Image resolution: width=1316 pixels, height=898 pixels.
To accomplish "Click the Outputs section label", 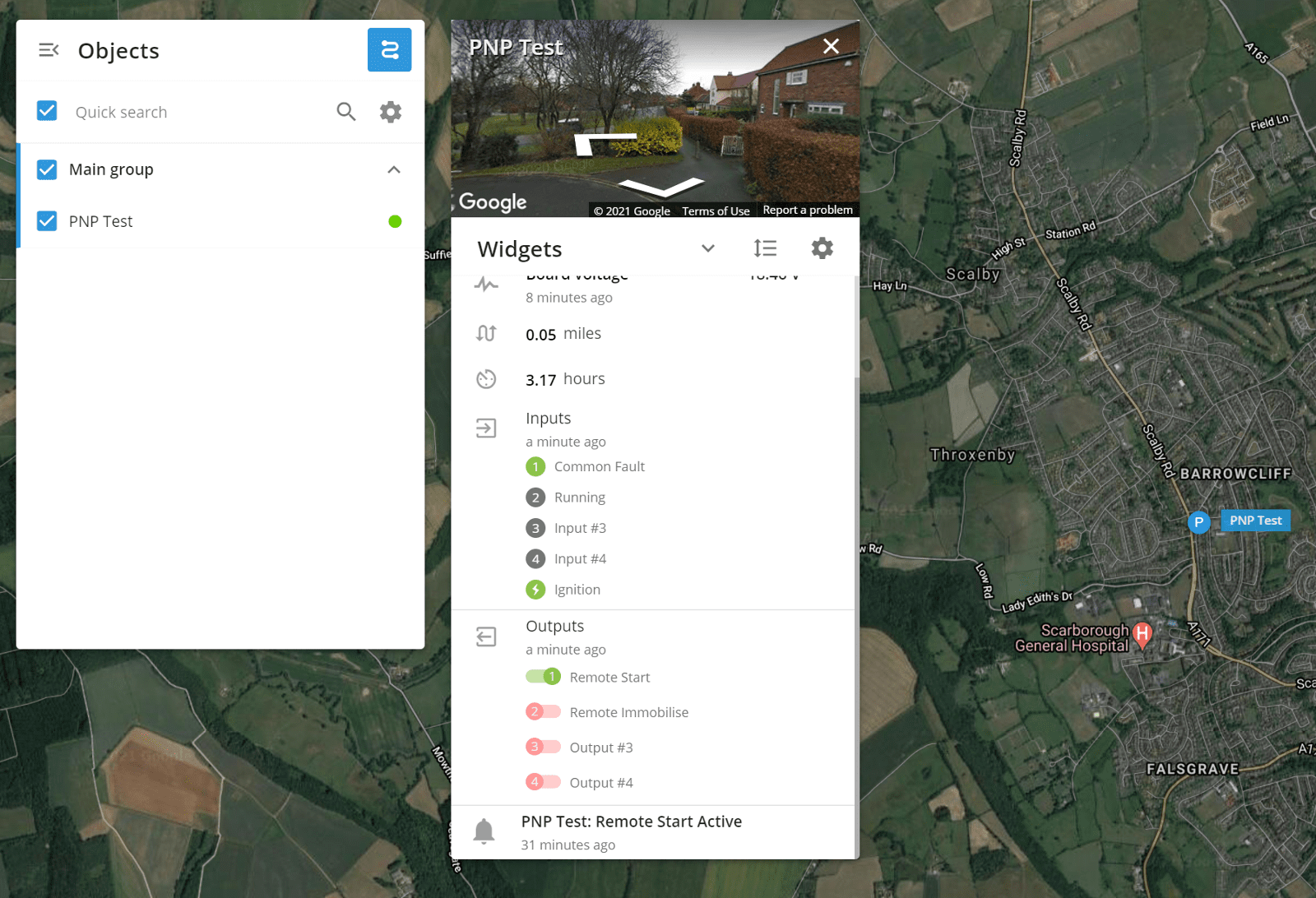I will tap(555, 627).
